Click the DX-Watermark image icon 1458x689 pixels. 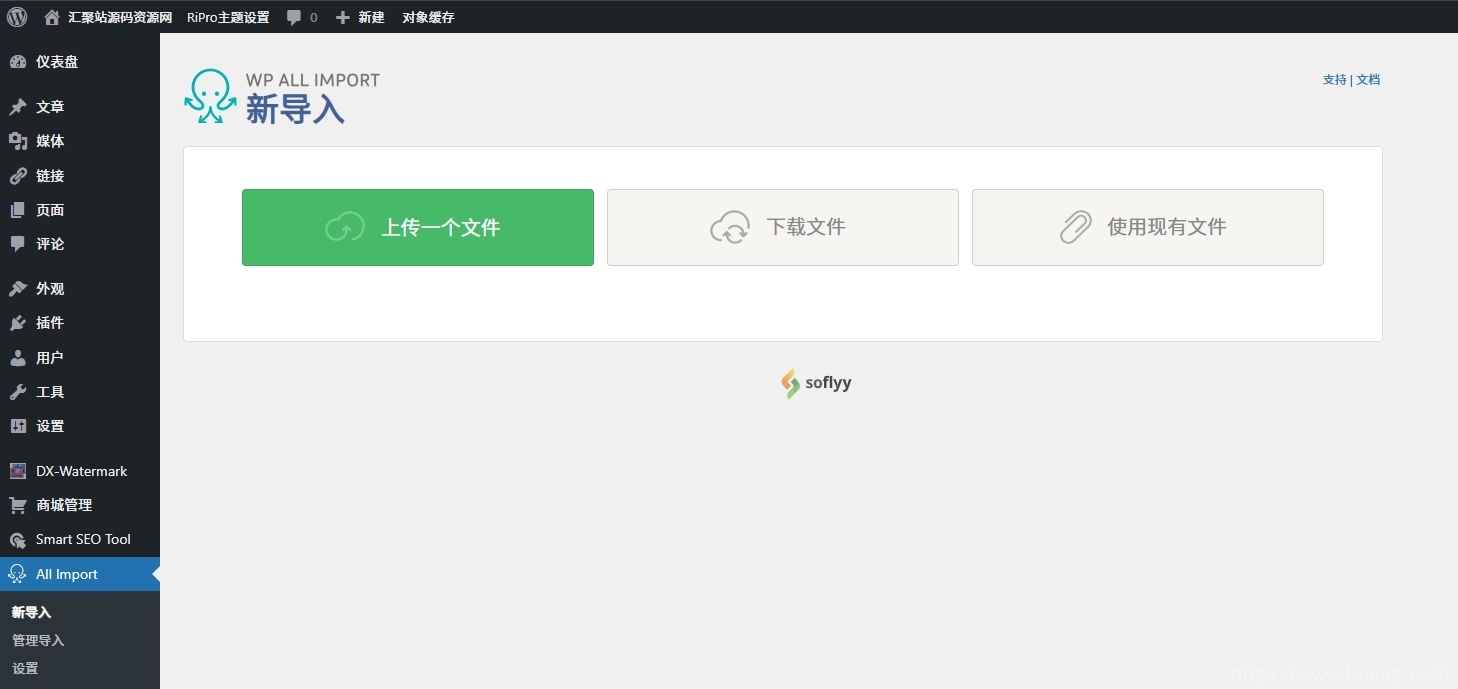18,471
